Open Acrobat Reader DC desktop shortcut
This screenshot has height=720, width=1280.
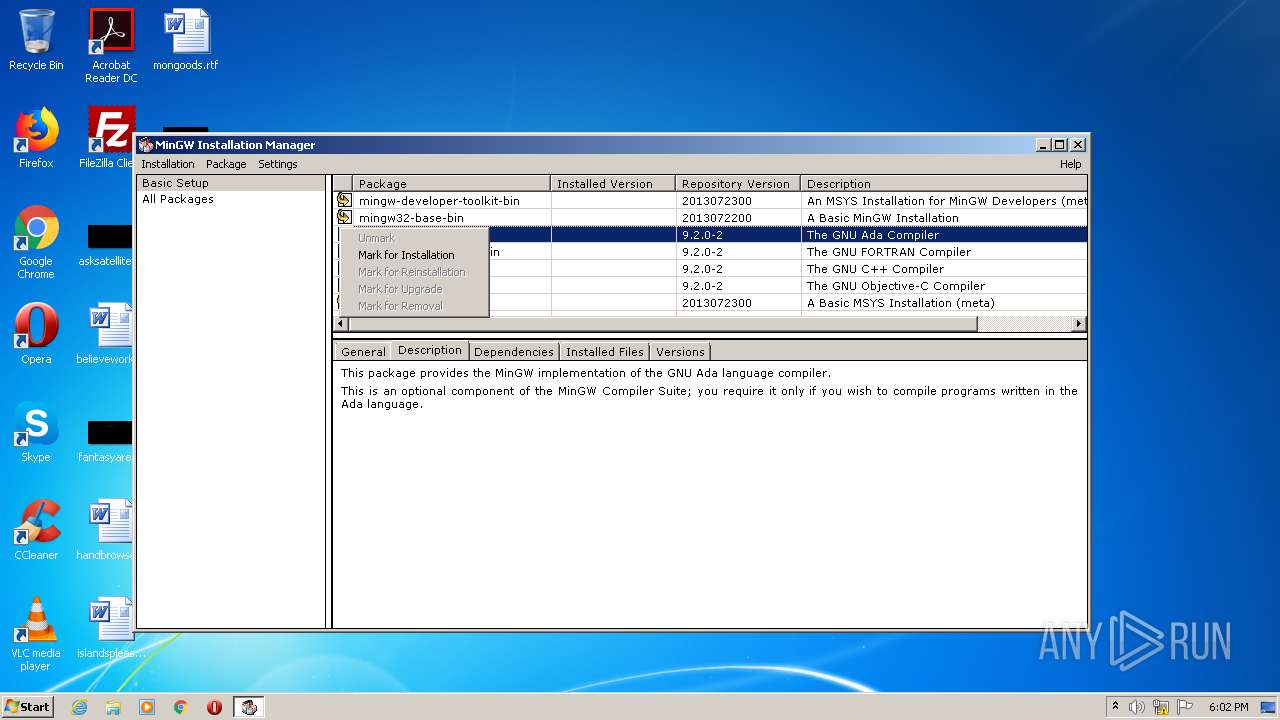click(x=111, y=46)
